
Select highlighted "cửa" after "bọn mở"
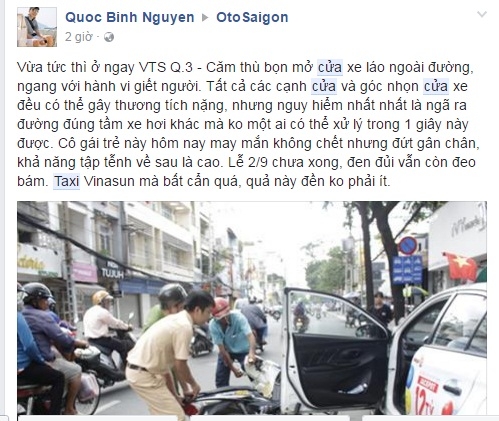tap(330, 67)
